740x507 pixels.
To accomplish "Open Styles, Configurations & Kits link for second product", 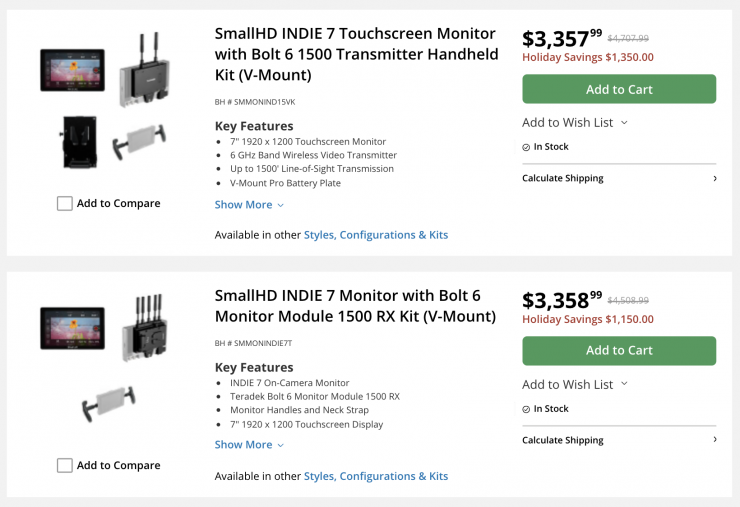I will click(376, 477).
